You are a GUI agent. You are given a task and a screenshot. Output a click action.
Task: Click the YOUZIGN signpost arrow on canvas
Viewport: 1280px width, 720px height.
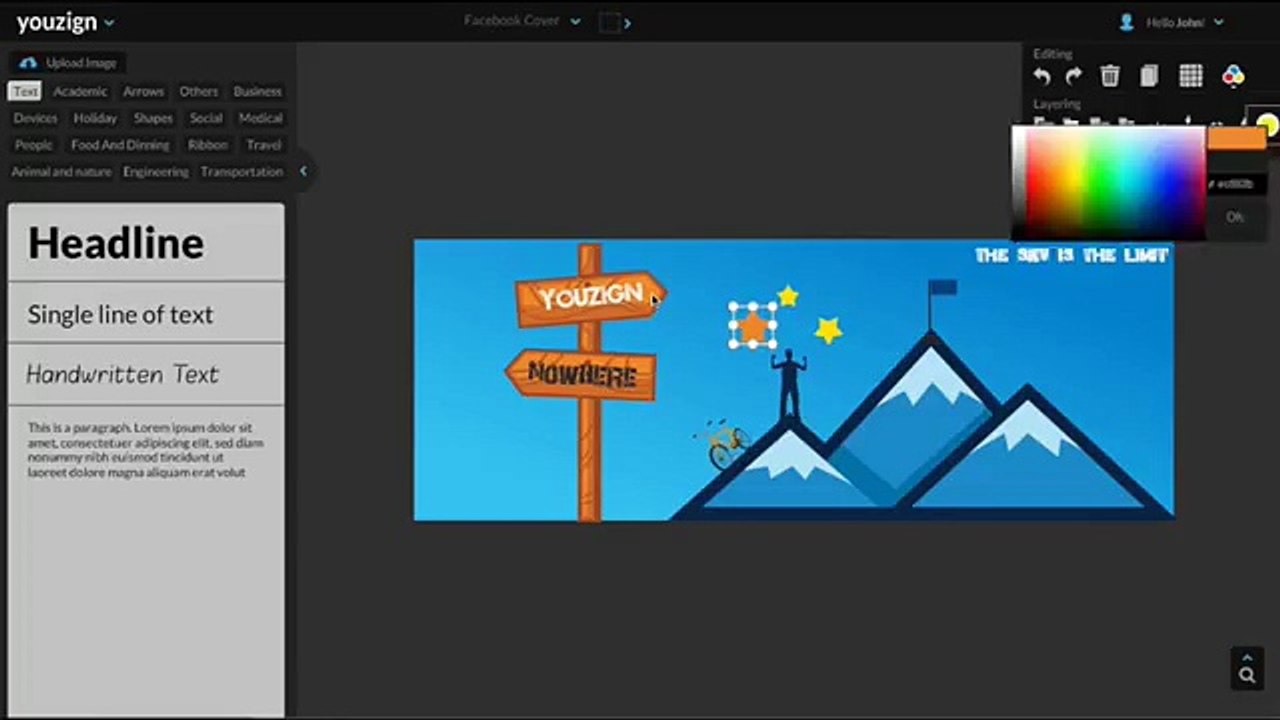tap(590, 297)
